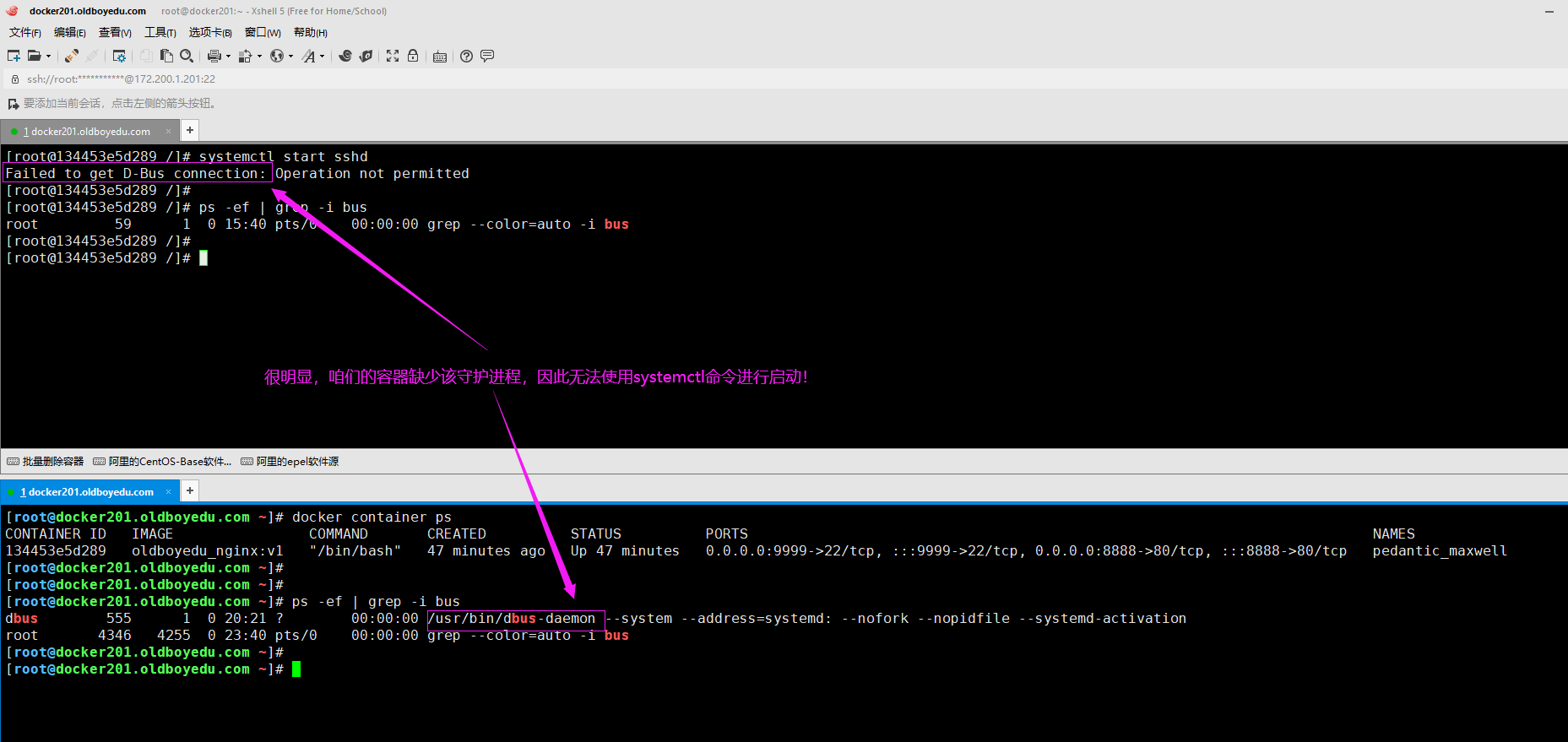This screenshot has width=1568, height=742.
Task: Expand the Font dropdown arrow
Action: tap(322, 57)
